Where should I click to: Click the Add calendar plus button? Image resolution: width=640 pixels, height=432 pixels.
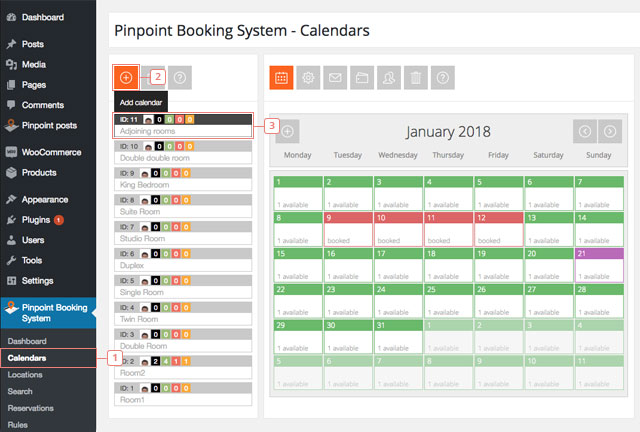[126, 78]
